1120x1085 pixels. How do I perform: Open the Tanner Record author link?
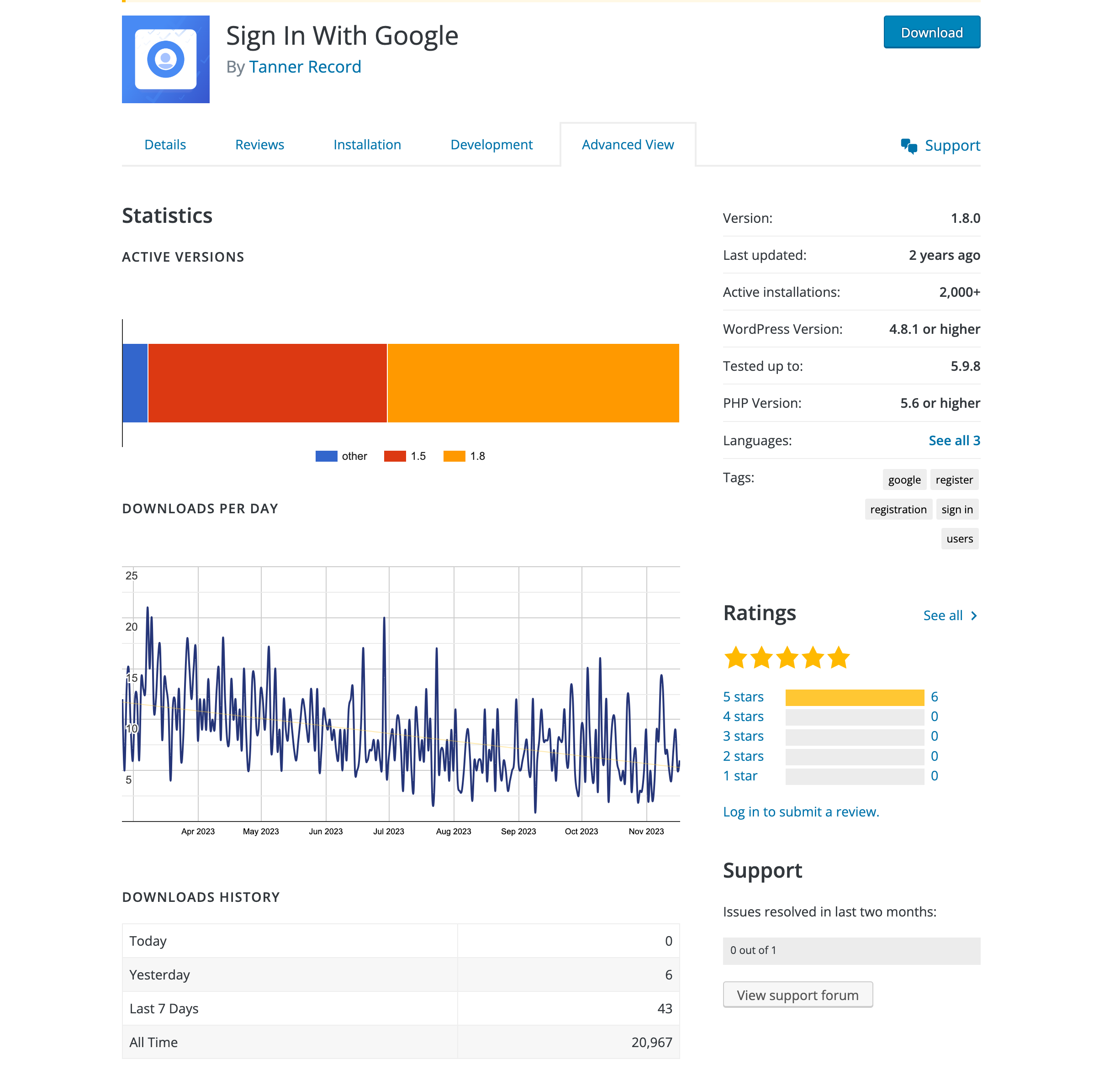coord(305,67)
